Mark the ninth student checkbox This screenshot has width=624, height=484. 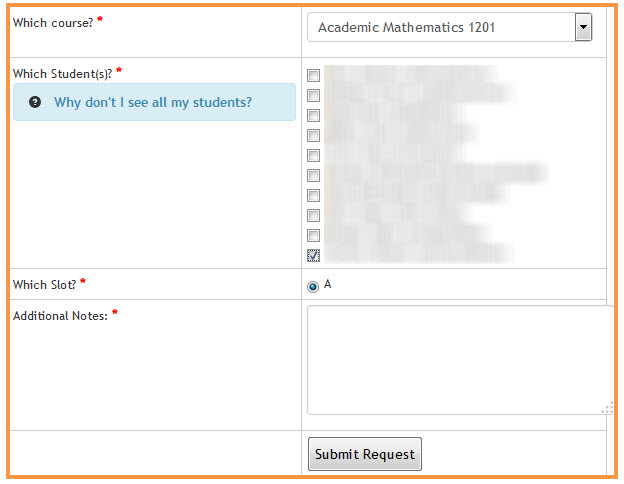[314, 235]
